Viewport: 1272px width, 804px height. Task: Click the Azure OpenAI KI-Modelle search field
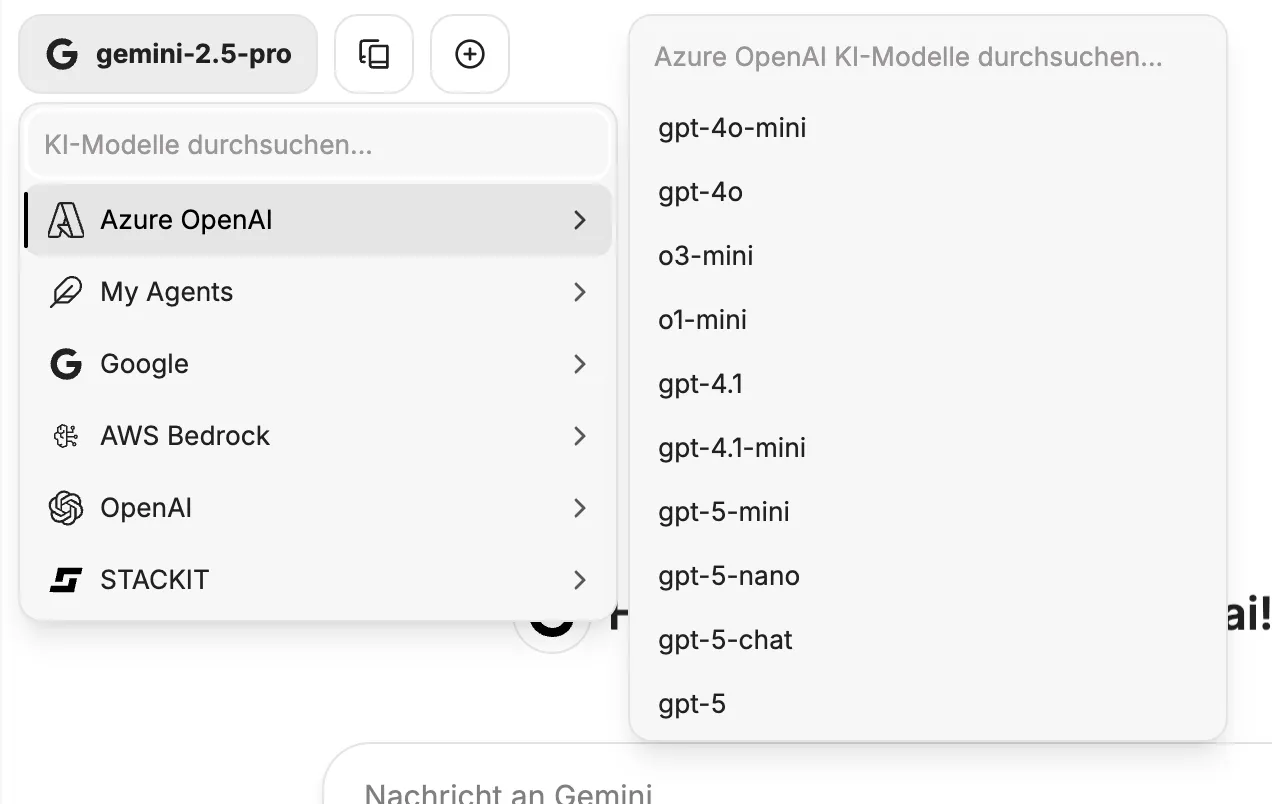click(926, 57)
